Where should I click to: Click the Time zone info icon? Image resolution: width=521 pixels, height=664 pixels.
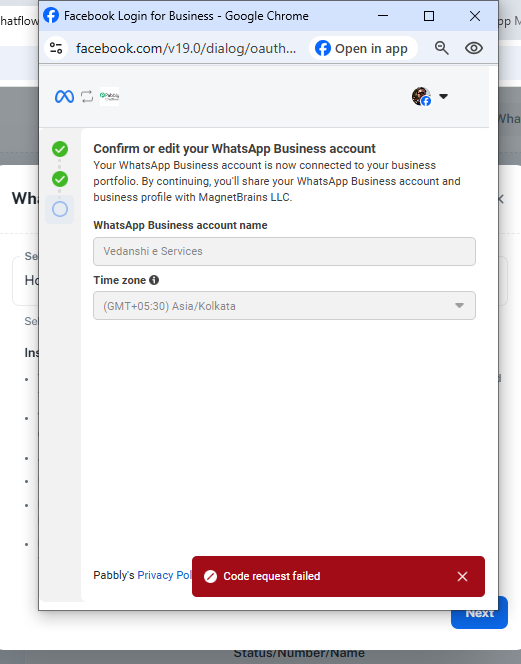click(154, 280)
